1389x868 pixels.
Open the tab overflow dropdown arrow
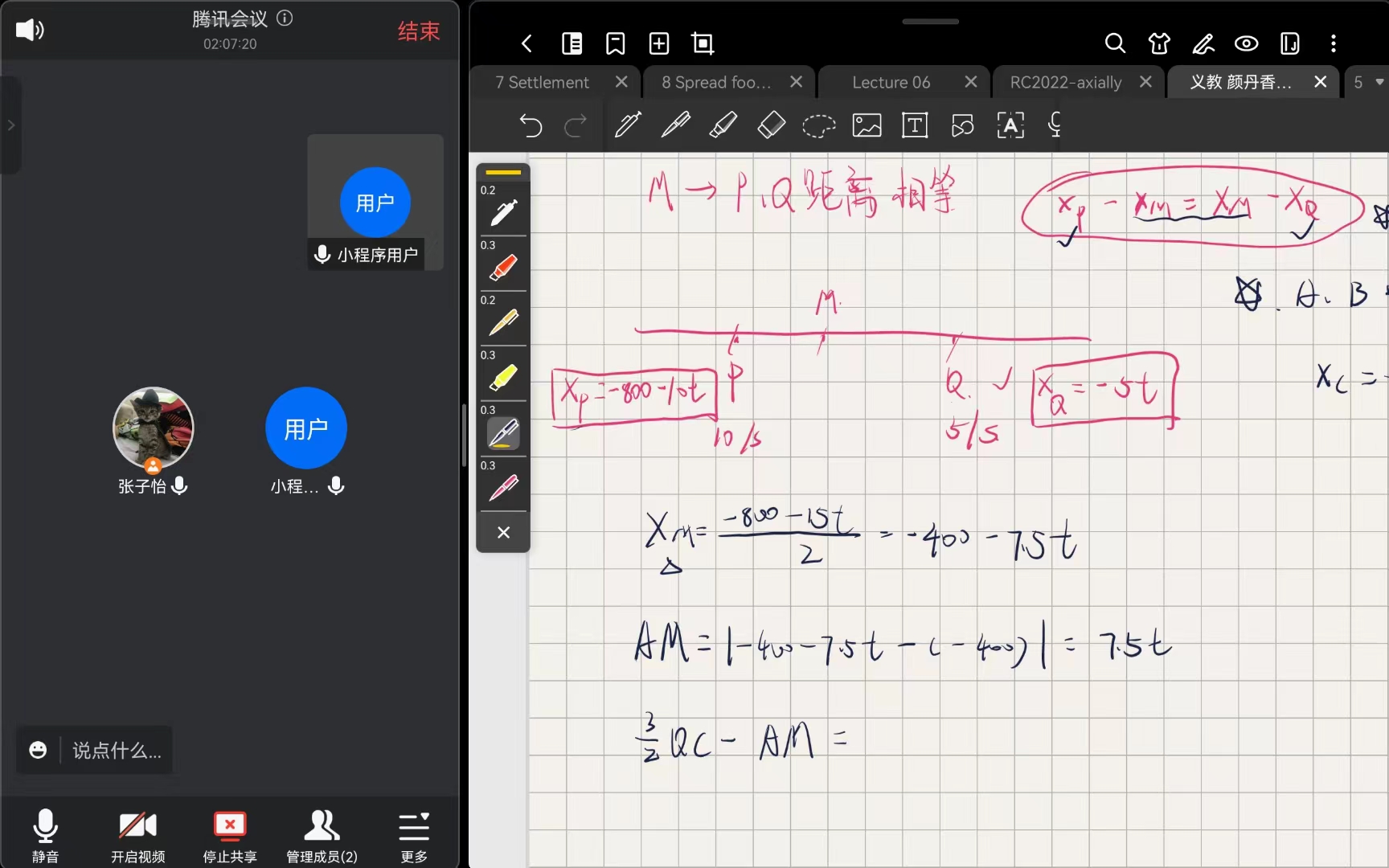click(x=1379, y=82)
